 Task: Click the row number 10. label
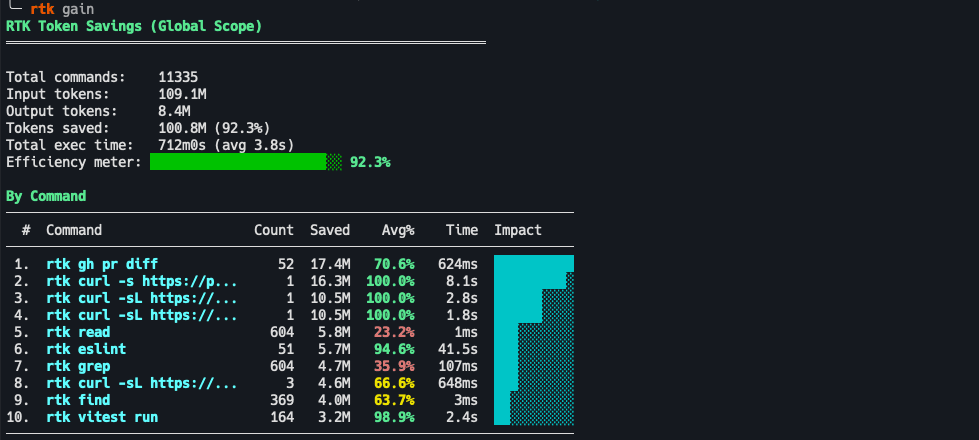(18, 417)
